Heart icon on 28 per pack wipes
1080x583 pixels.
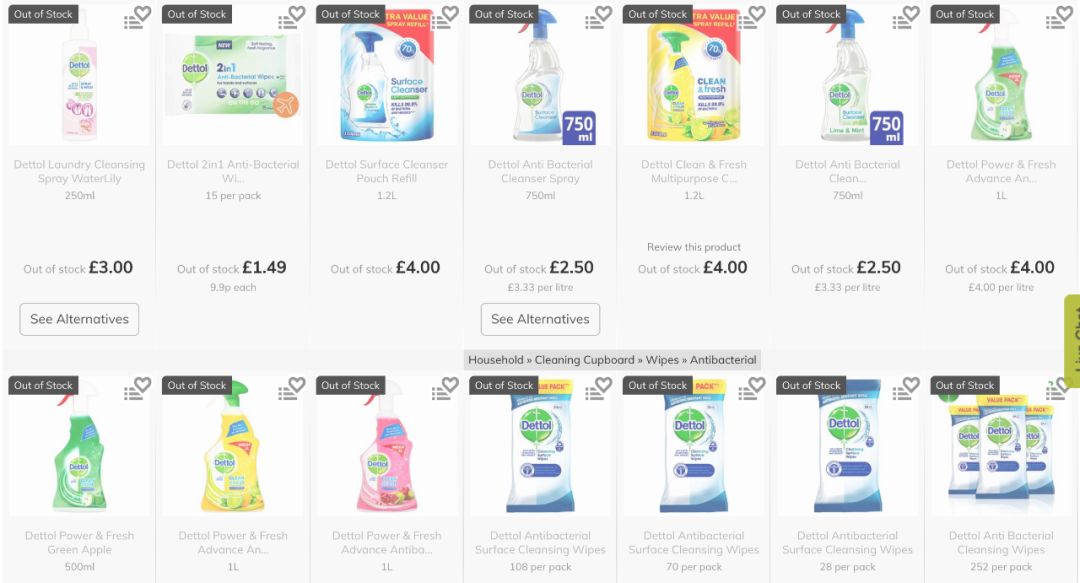(x=911, y=385)
